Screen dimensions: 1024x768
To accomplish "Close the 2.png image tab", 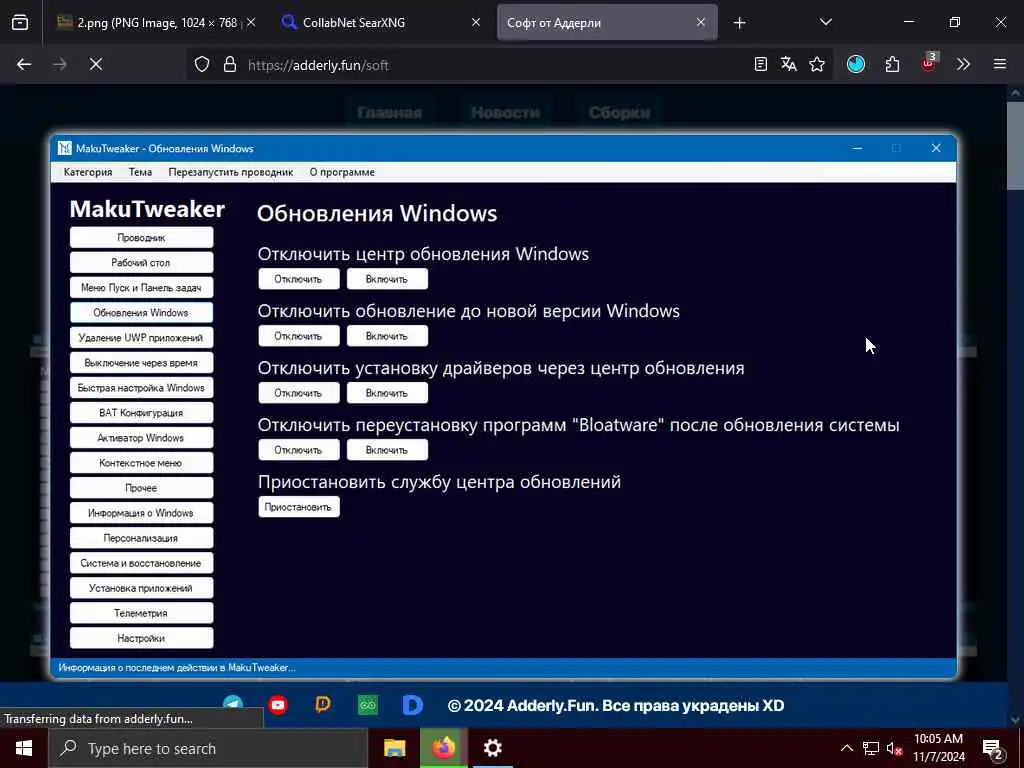I will (251, 23).
